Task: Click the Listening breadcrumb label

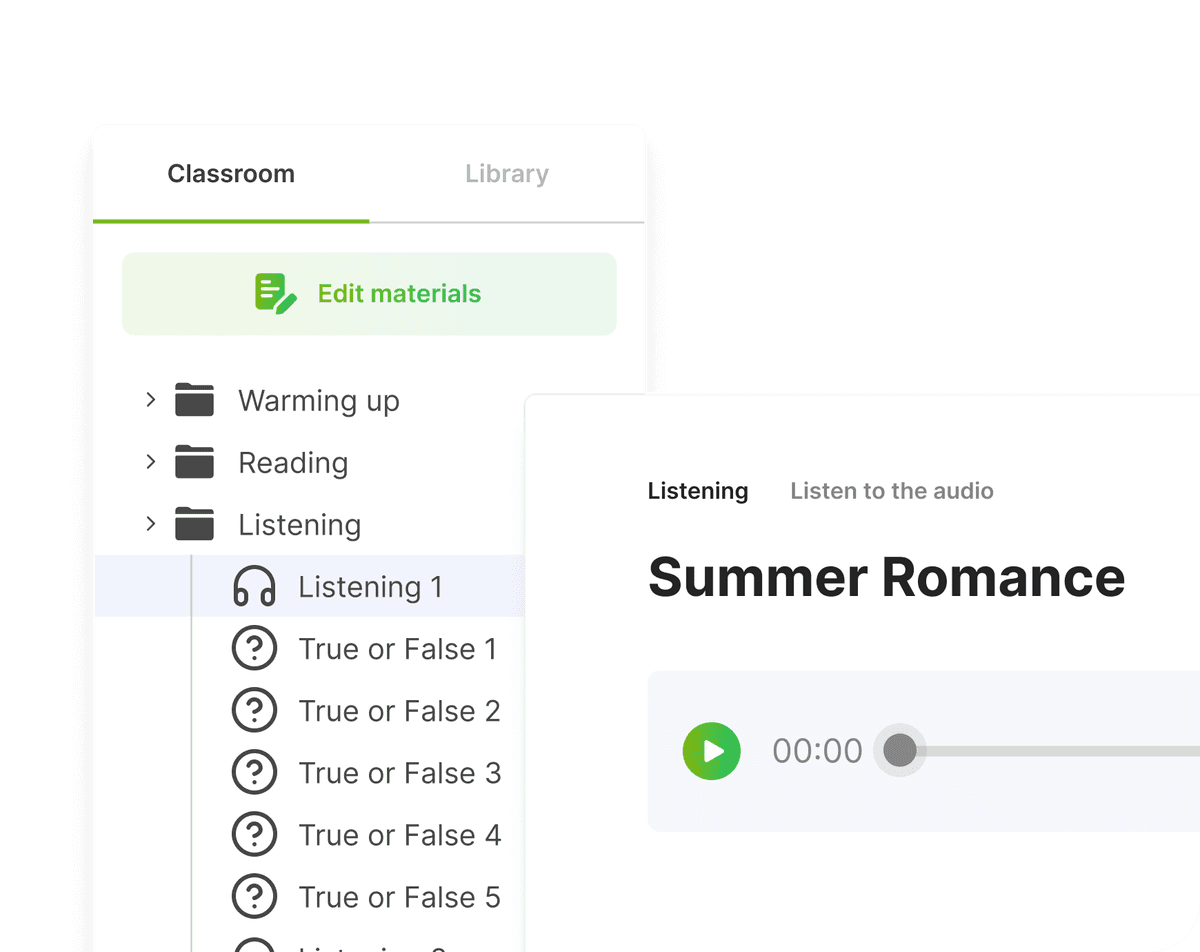Action: [698, 491]
